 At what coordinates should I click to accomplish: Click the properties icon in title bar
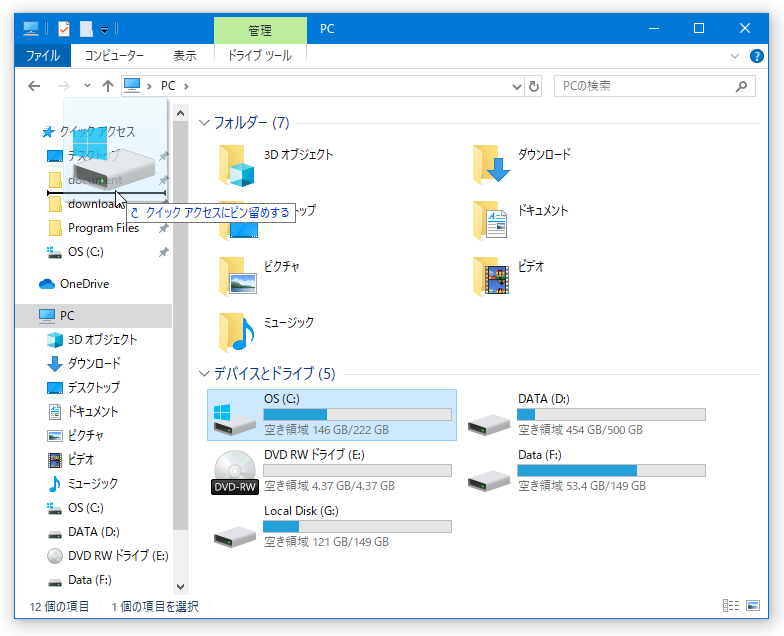coord(64,29)
